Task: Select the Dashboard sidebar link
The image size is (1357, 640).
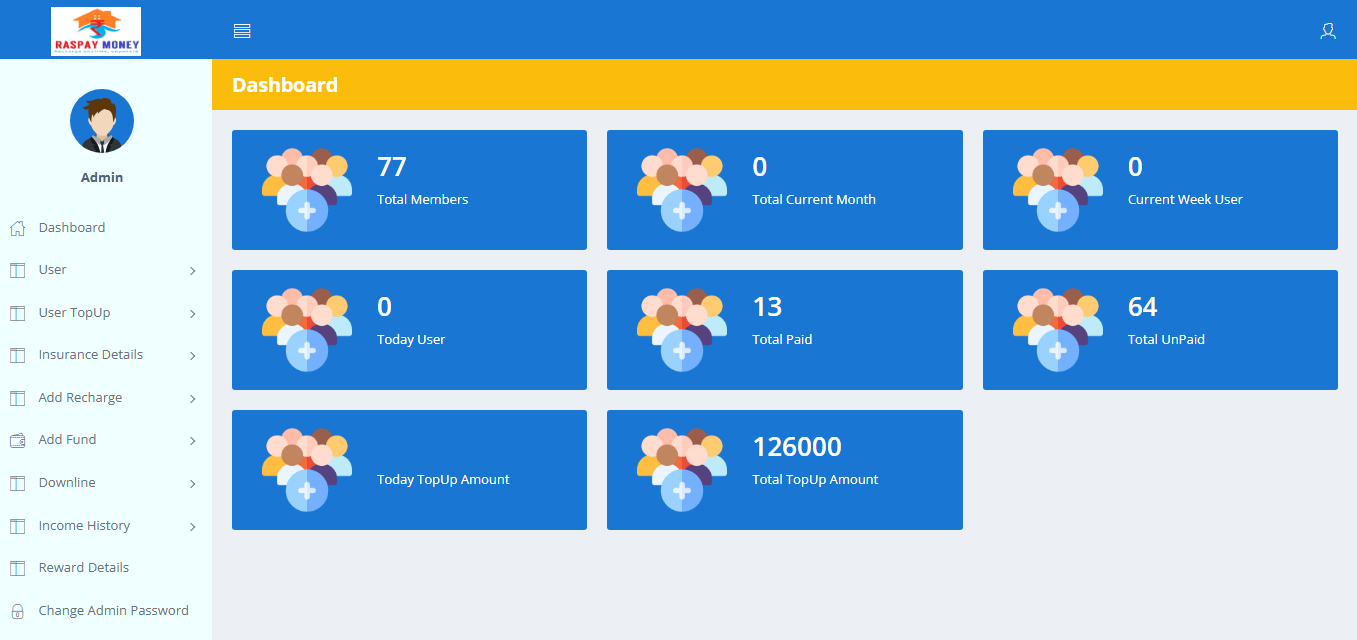Action: [x=72, y=228]
